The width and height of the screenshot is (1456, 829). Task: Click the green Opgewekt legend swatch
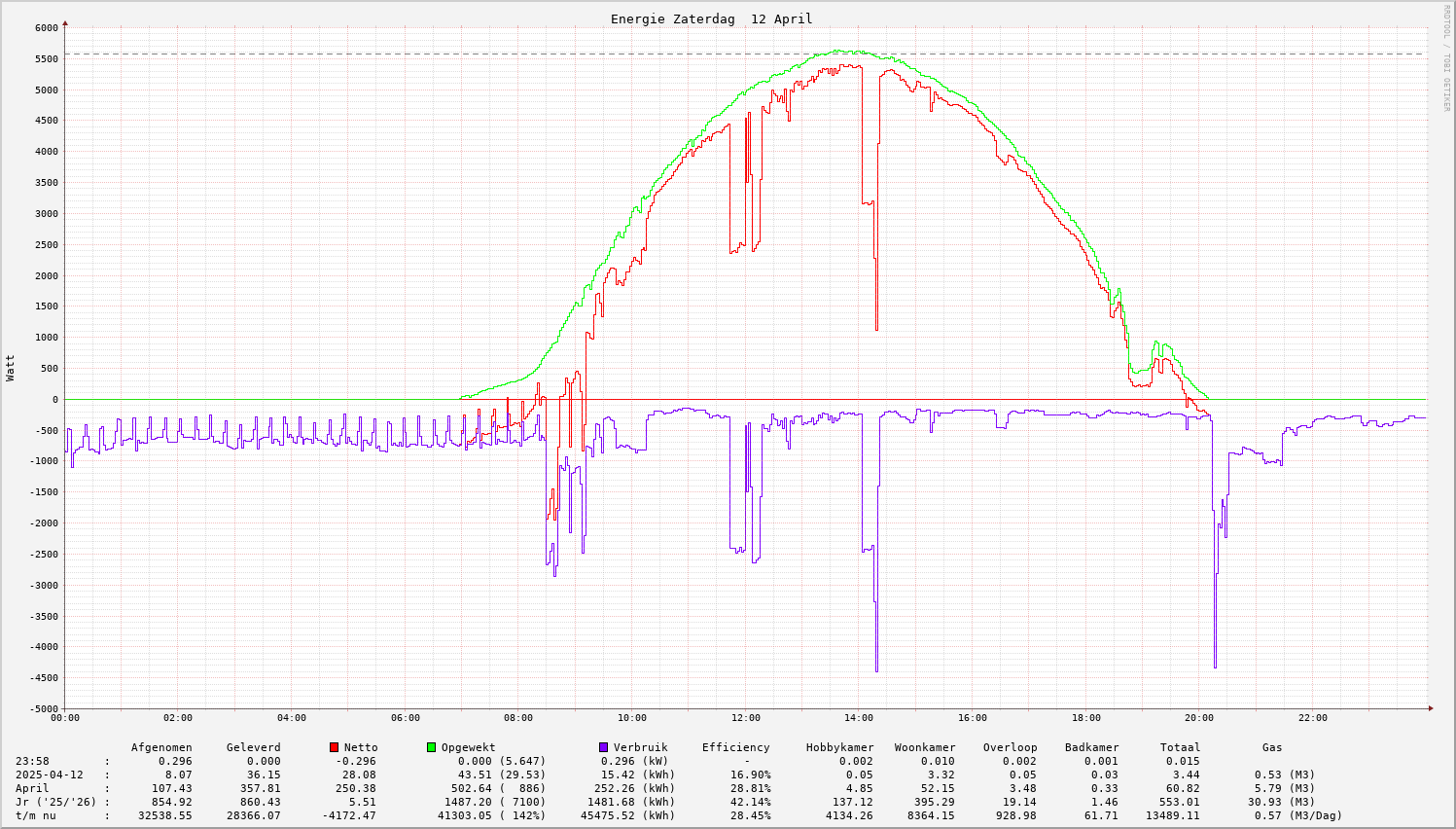click(x=431, y=747)
